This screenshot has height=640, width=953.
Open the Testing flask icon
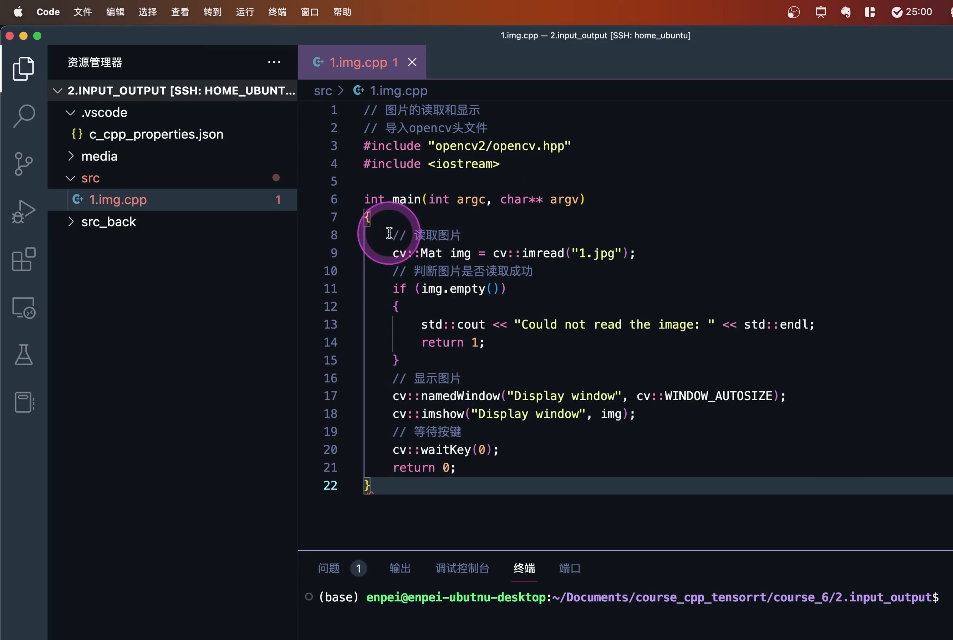pyautogui.click(x=23, y=355)
